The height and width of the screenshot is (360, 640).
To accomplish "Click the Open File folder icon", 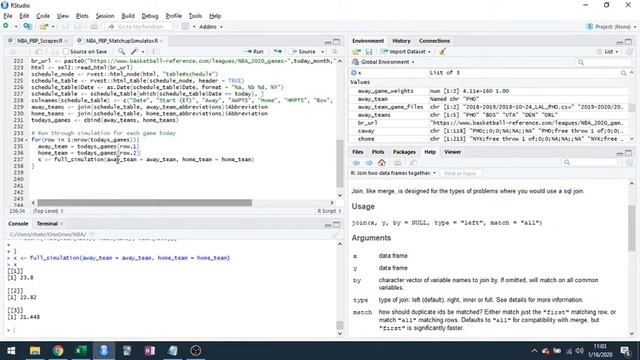I will tap(43, 27).
